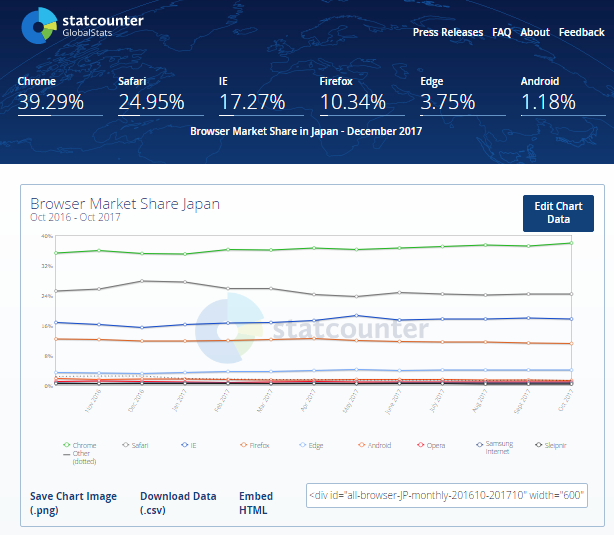This screenshot has width=614, height=535.
Task: Save Chart Image as png
Action: 73,503
